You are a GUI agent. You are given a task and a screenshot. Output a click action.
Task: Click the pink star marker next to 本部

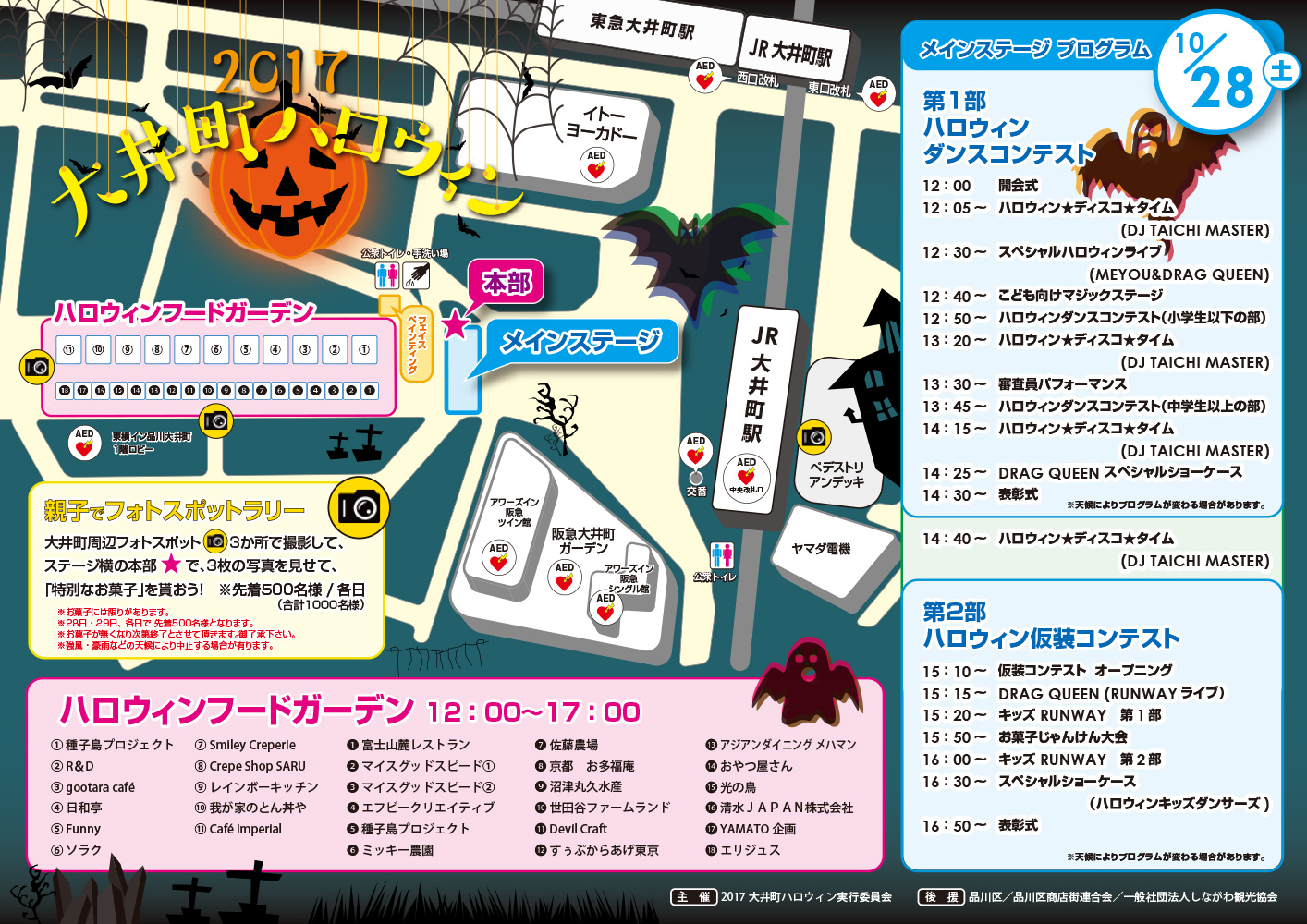coord(457,324)
